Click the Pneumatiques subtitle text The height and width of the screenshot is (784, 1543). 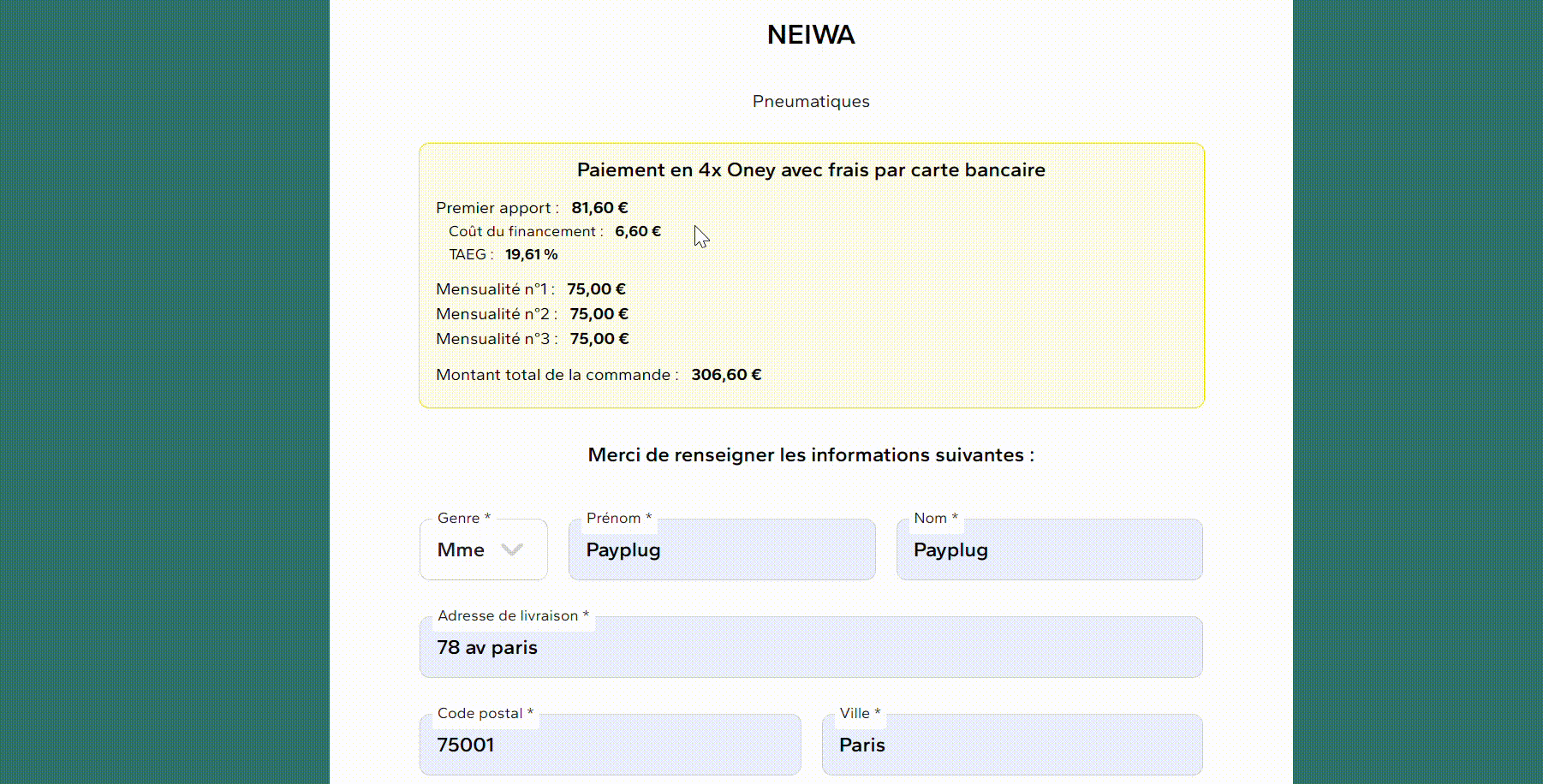(x=811, y=102)
